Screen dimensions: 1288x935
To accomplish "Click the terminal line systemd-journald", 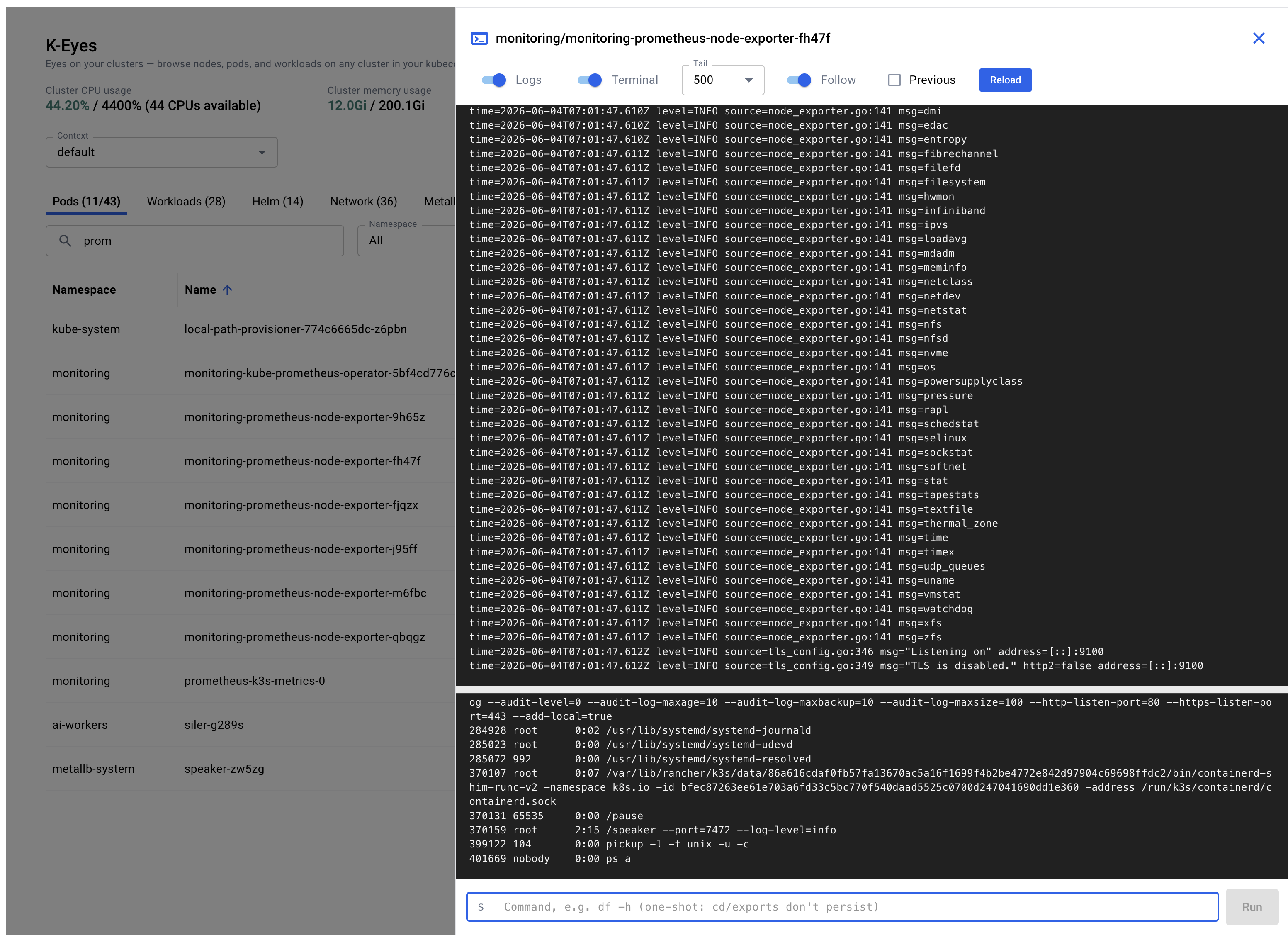I will coord(640,730).
